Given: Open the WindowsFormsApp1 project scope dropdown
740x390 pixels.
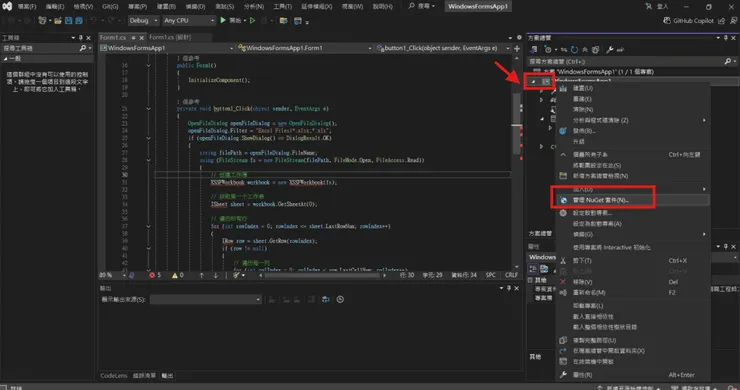Looking at the screenshot, I should [167, 48].
